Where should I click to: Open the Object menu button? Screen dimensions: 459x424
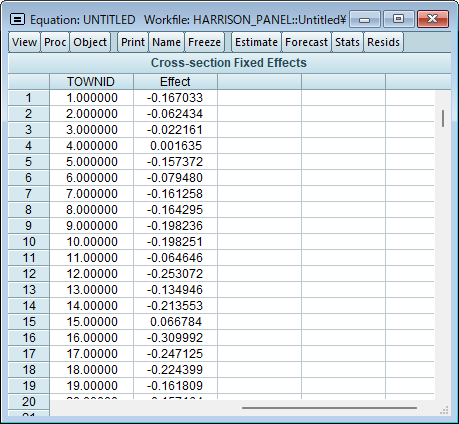click(90, 42)
